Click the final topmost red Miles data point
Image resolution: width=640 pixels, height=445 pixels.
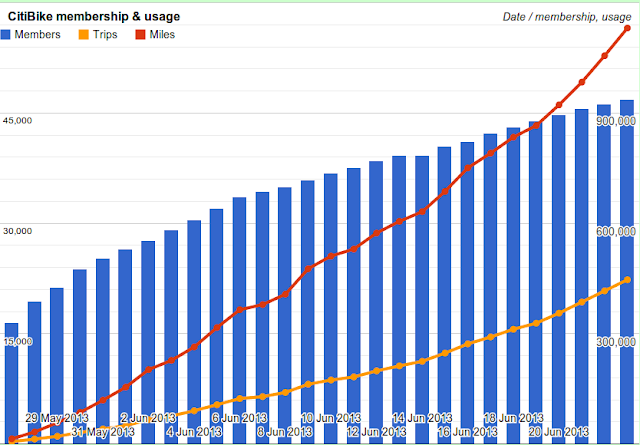[x=628, y=28]
